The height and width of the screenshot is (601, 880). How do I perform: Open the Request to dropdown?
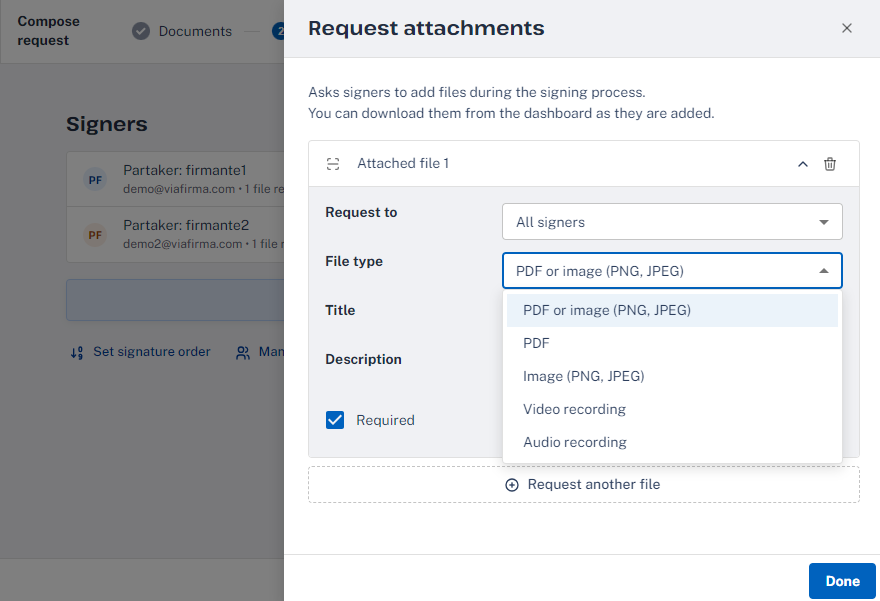[672, 222]
